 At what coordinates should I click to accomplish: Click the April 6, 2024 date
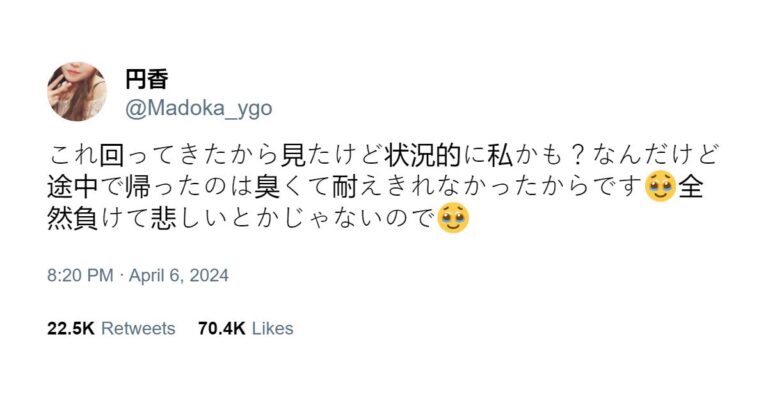179,275
